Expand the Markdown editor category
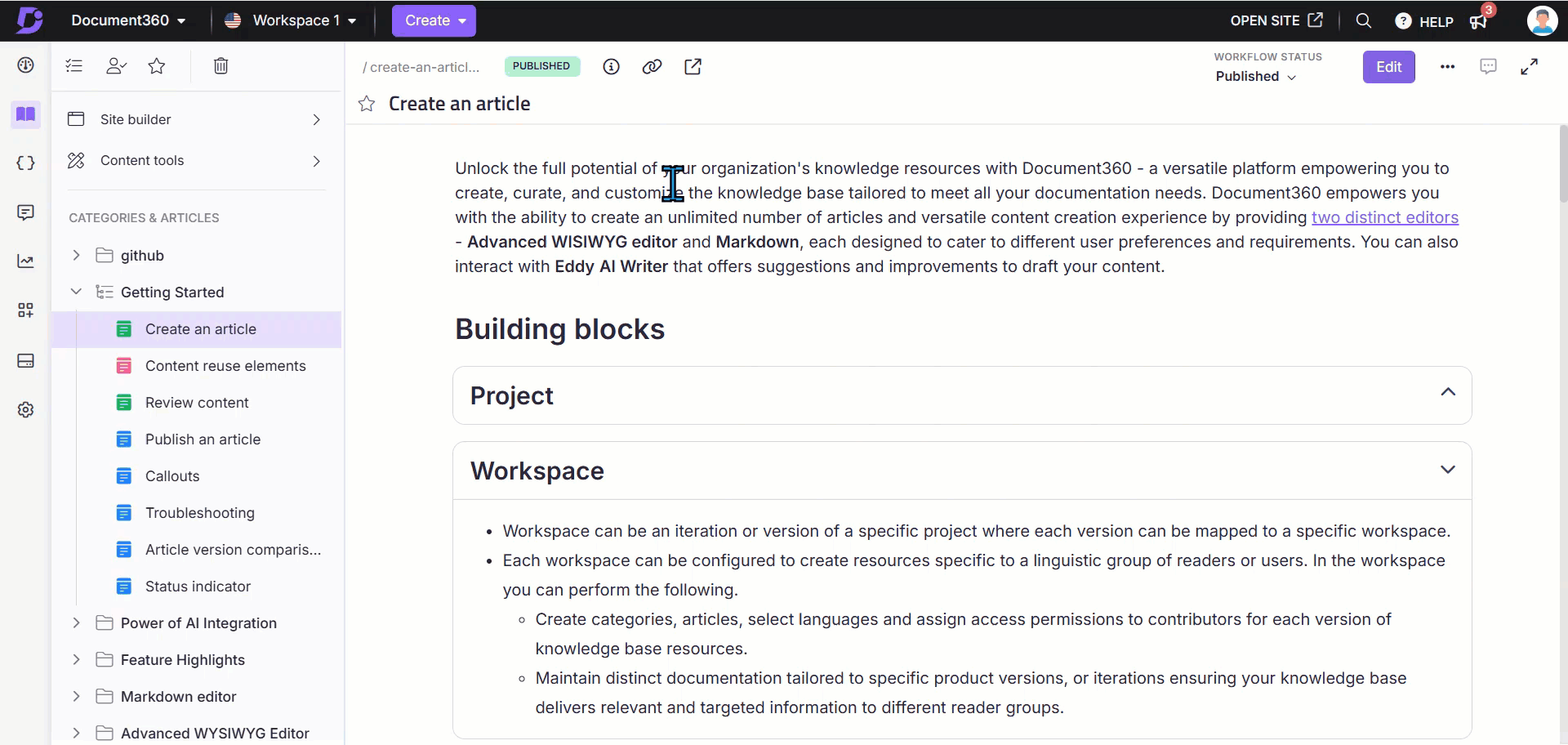Image resolution: width=1568 pixels, height=745 pixels. click(76, 696)
